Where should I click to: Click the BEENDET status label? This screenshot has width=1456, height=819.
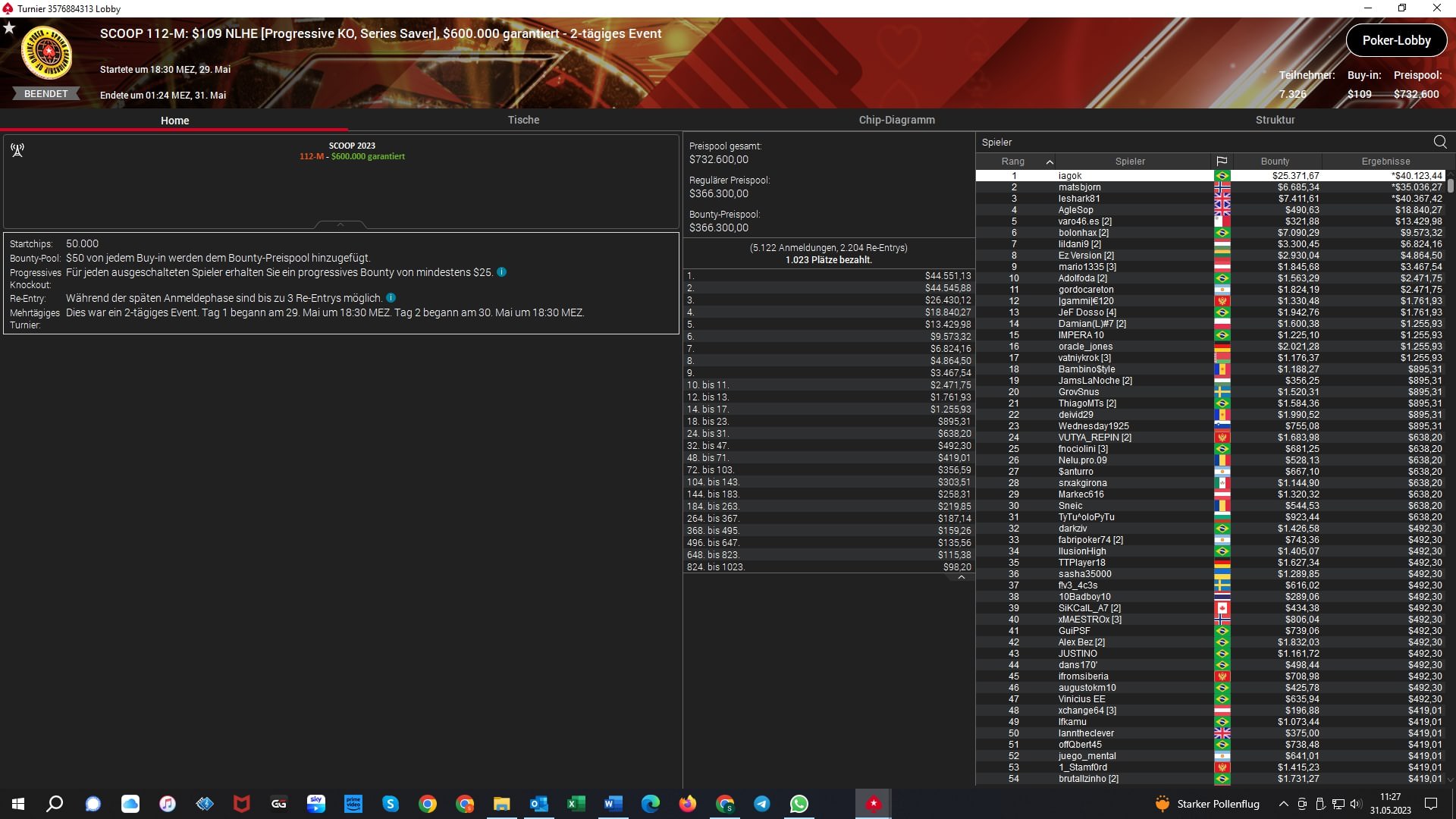[x=45, y=94]
